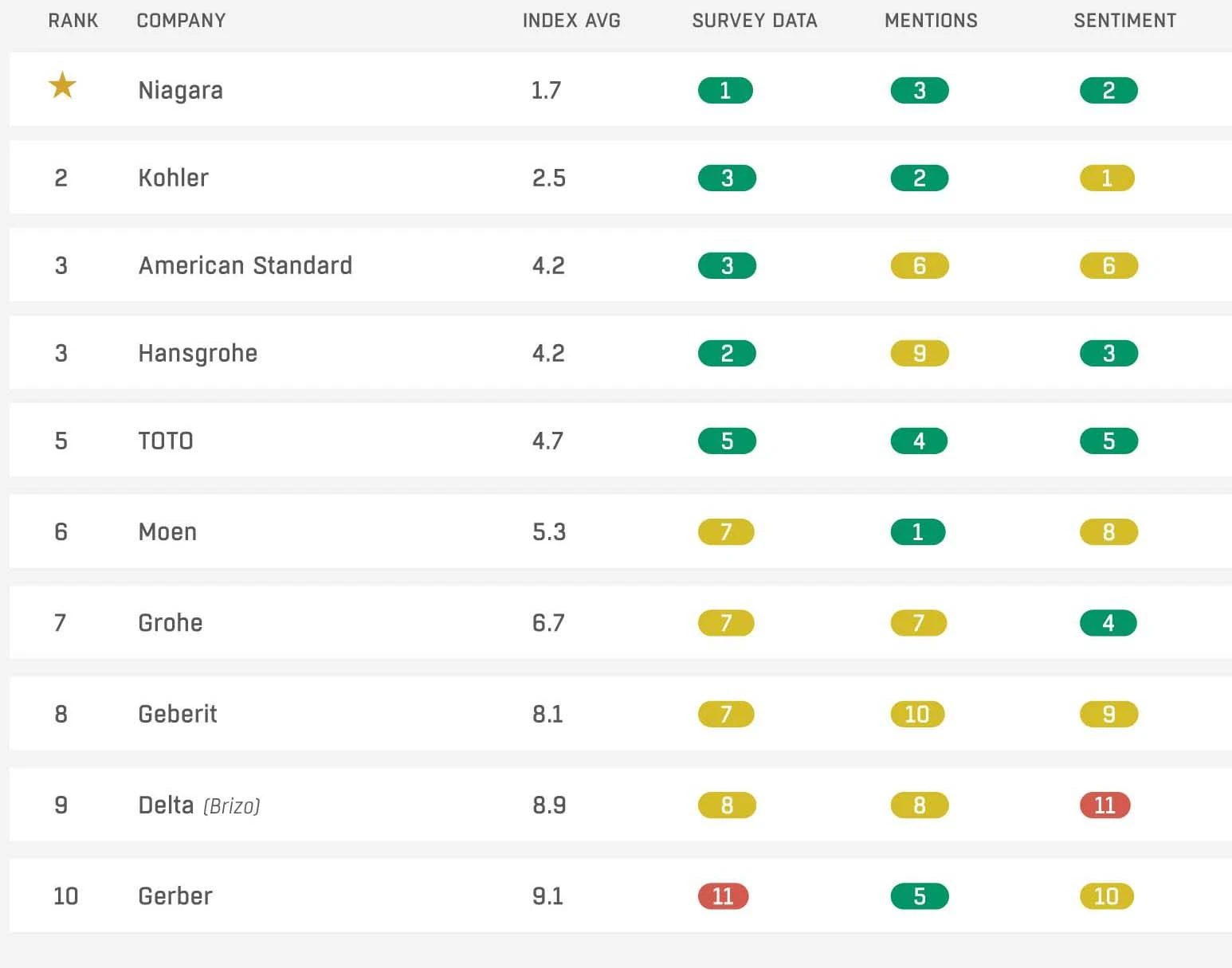Click the Sentiment column header

coord(1124,21)
